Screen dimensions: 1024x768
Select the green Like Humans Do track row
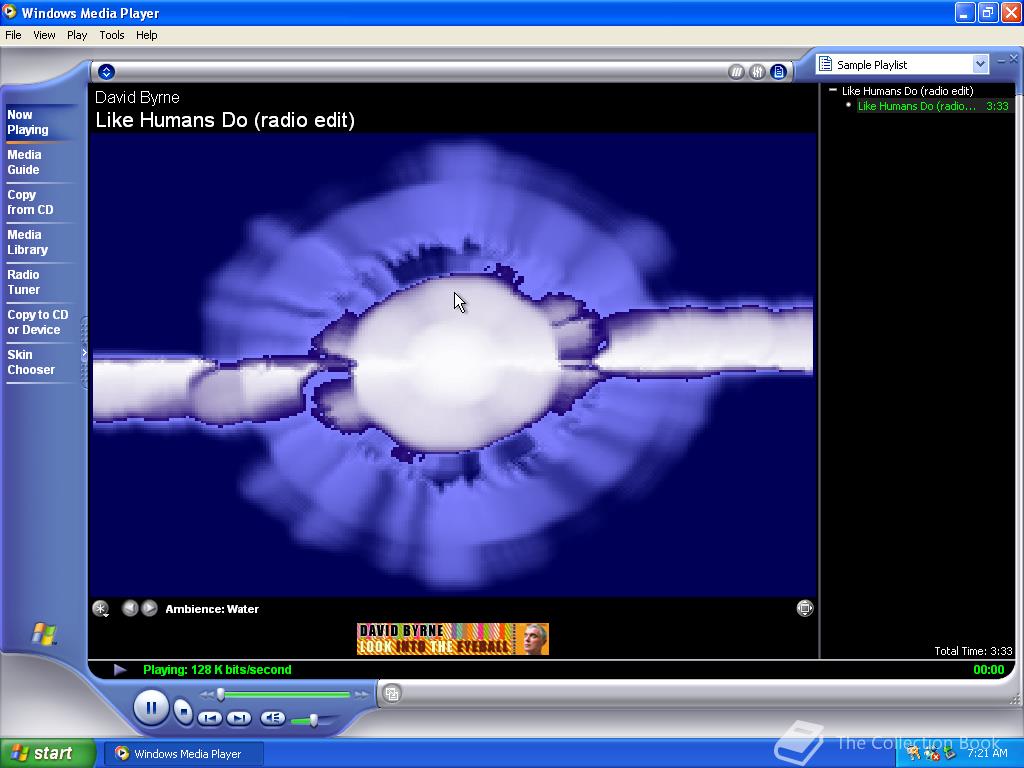[x=934, y=106]
